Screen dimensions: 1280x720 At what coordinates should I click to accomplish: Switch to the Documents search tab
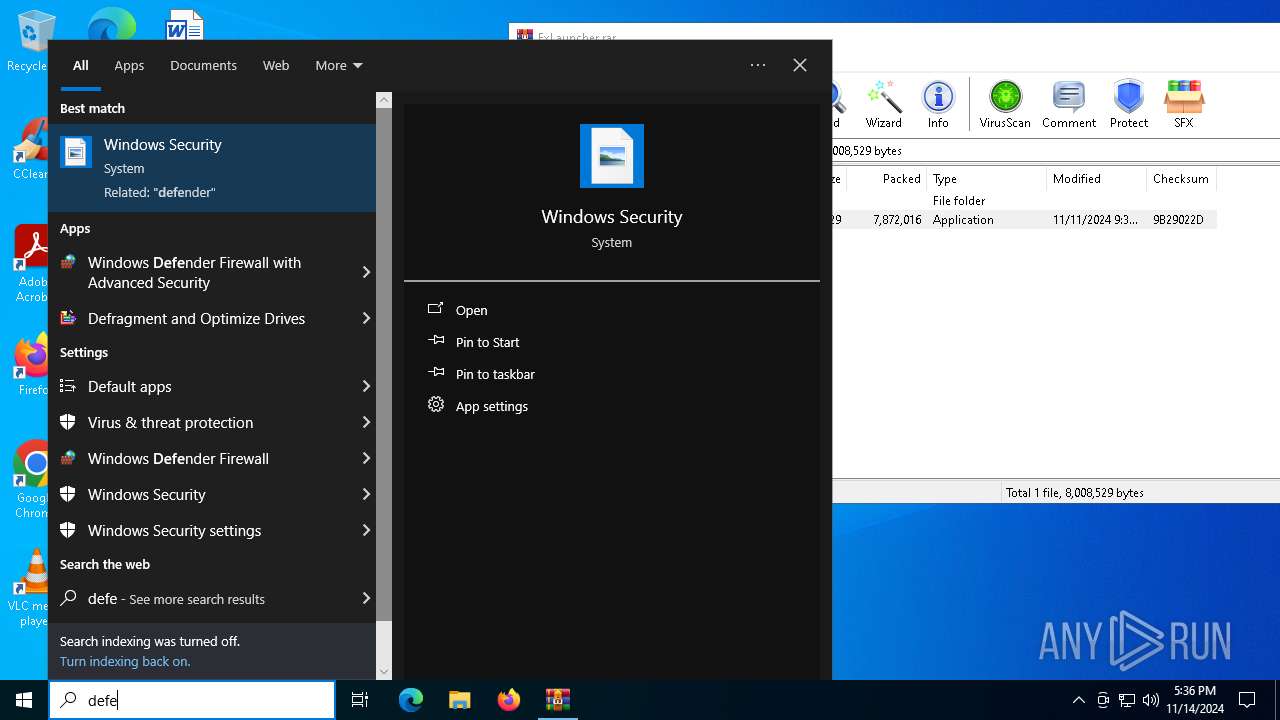(203, 65)
